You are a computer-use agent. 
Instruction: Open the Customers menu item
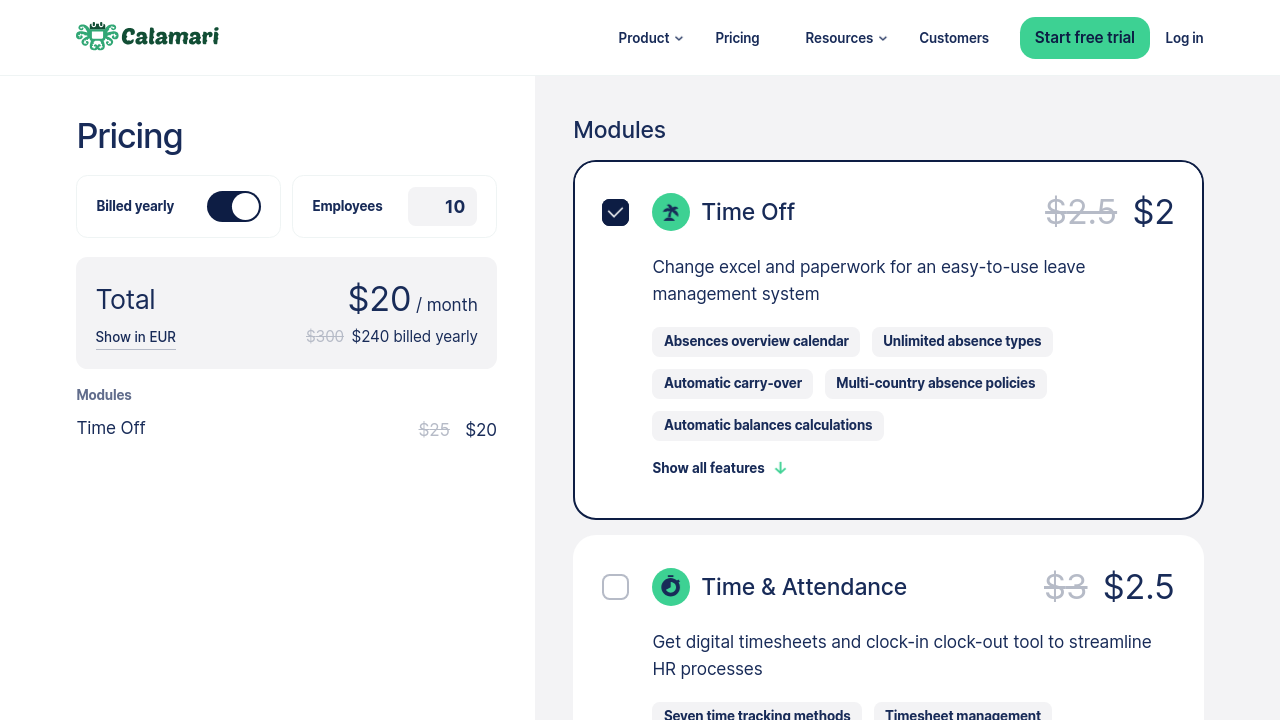[954, 38]
